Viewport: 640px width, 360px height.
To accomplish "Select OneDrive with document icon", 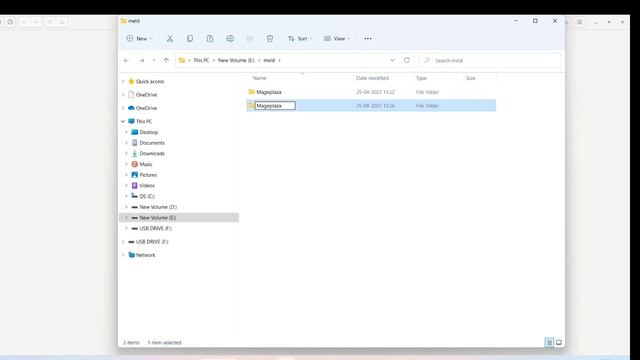I will [146, 95].
